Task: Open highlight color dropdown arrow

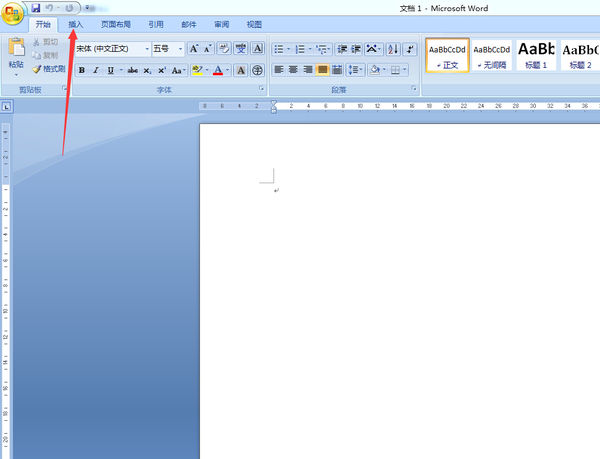Action: (x=207, y=70)
